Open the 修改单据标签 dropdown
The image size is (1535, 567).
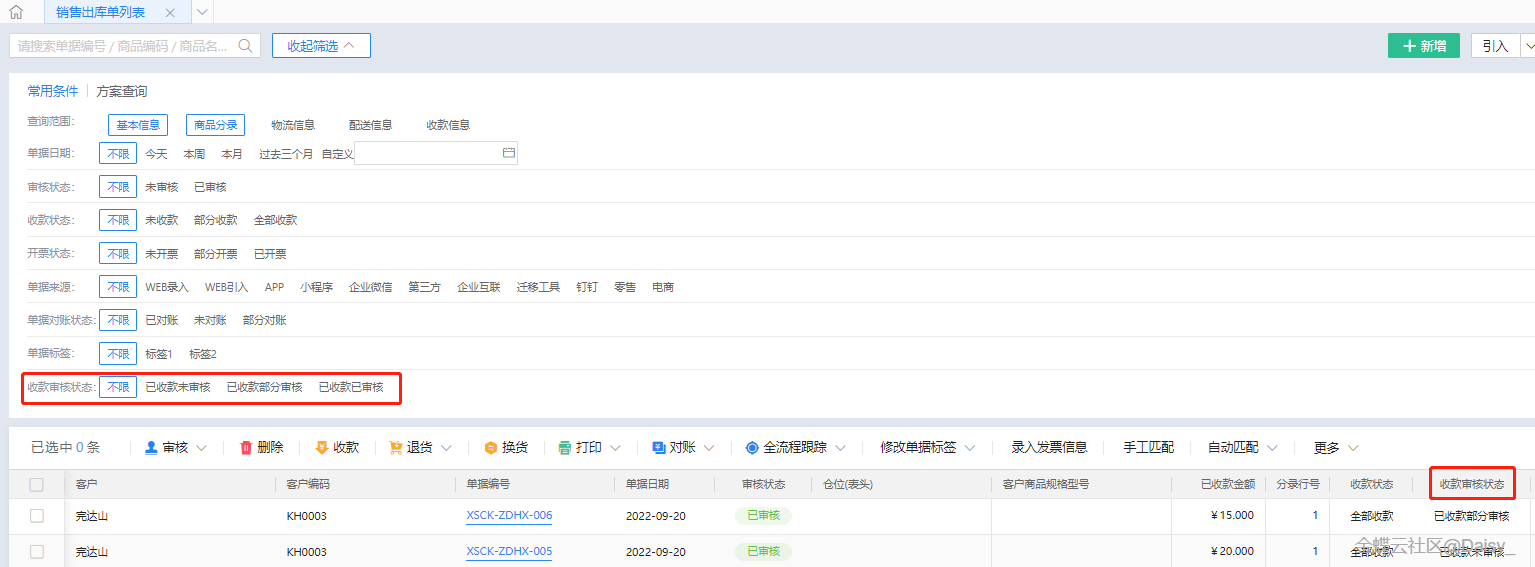(x=927, y=447)
